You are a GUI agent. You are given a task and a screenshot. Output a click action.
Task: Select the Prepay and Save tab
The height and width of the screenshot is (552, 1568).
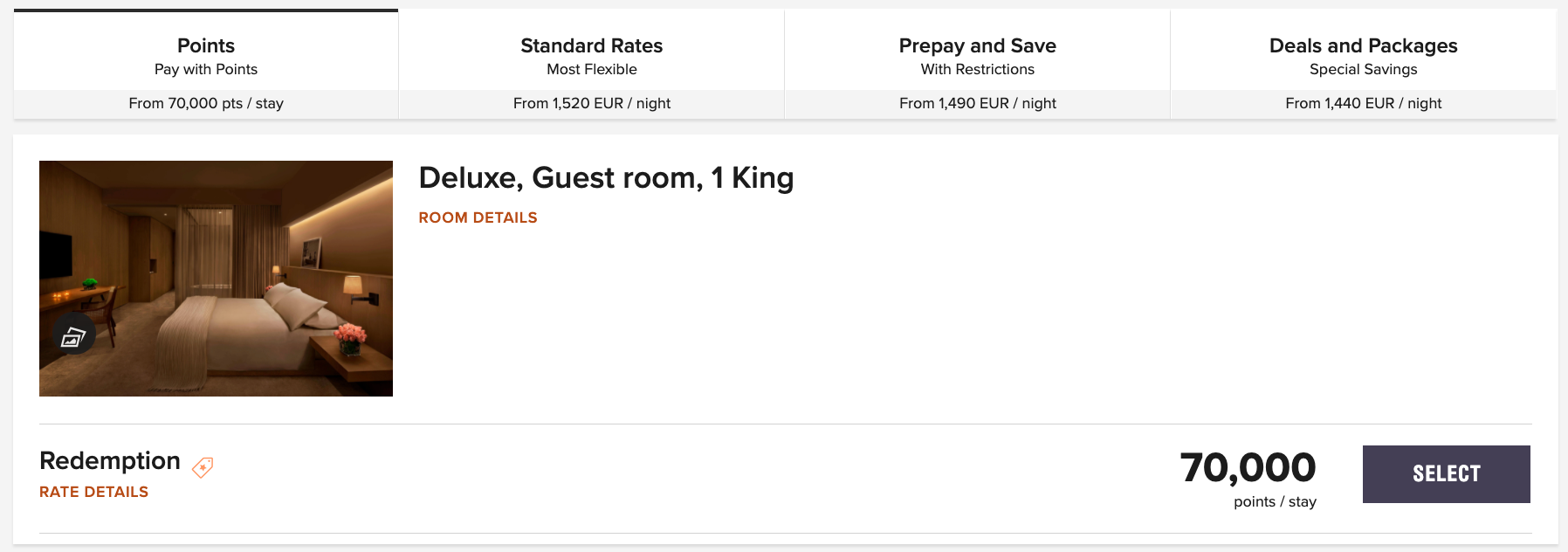tap(977, 52)
